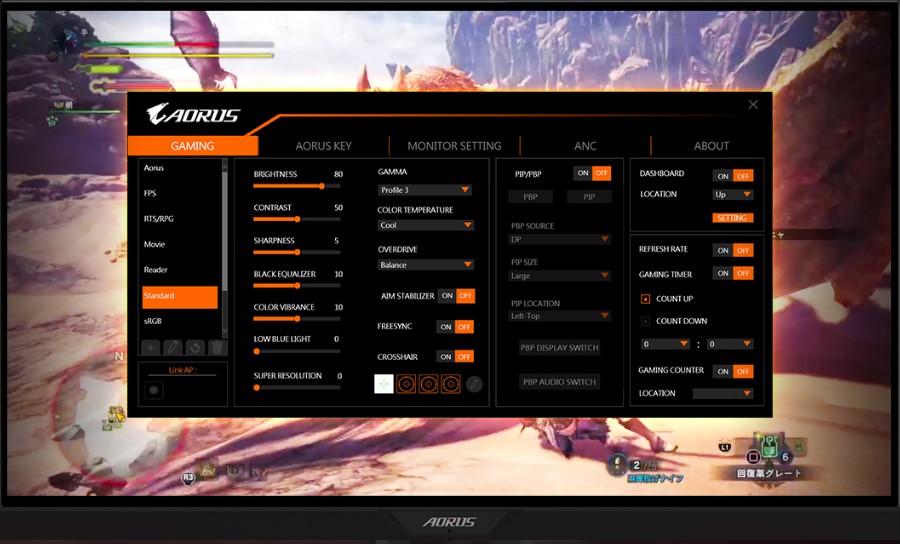Select the green crosshair preset
Screen dimensions: 900x544
[384, 383]
